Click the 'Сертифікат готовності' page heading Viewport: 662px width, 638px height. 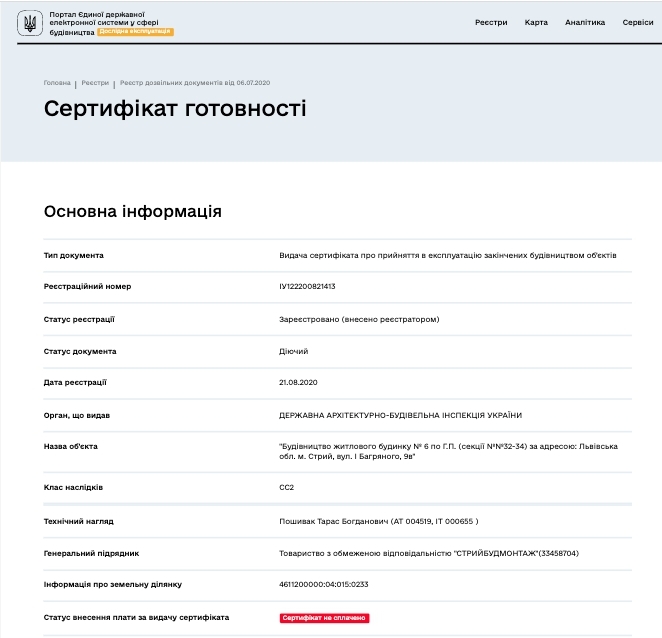point(175,109)
